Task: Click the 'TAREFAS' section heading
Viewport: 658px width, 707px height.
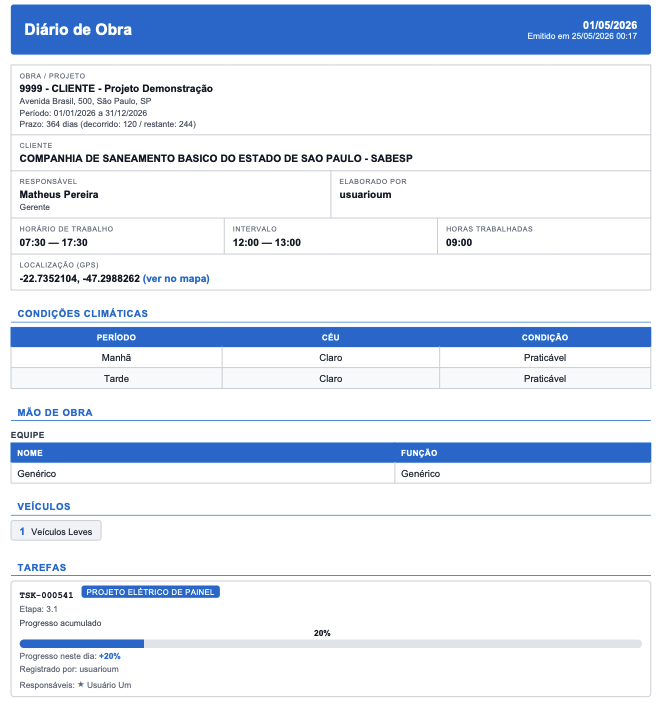Action: [41, 567]
